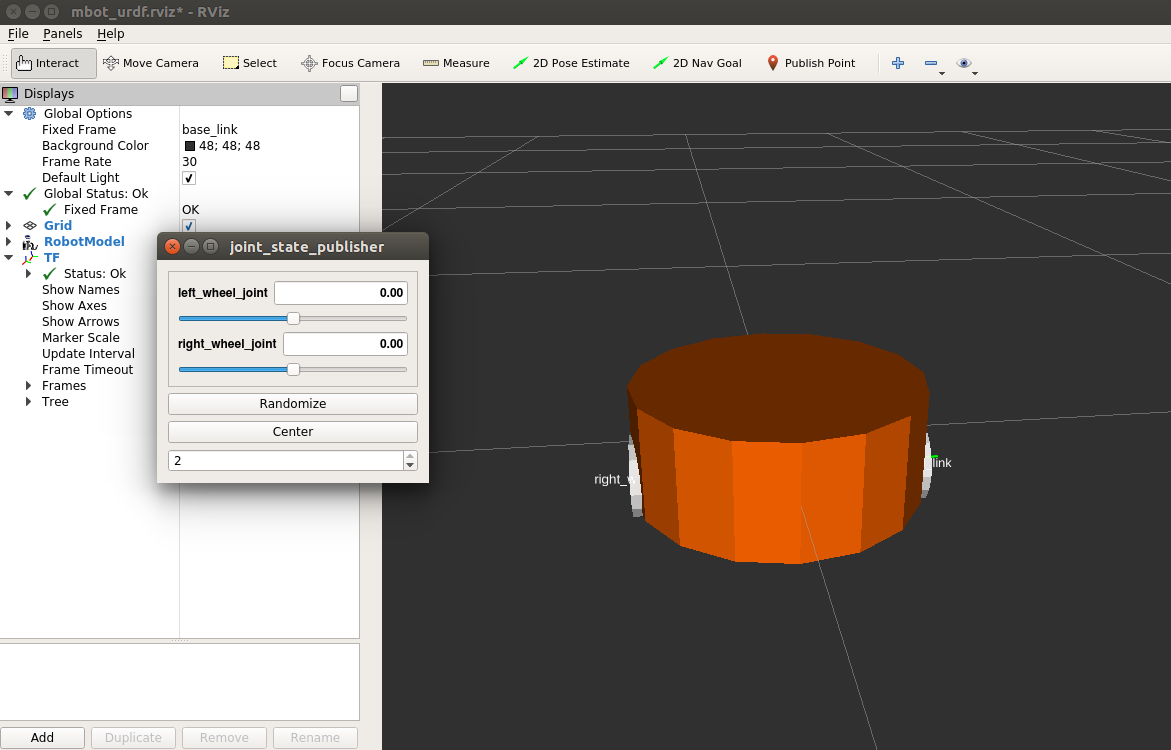The height and width of the screenshot is (750, 1171).
Task: Decrement the spinbox showing 2
Action: 410,465
